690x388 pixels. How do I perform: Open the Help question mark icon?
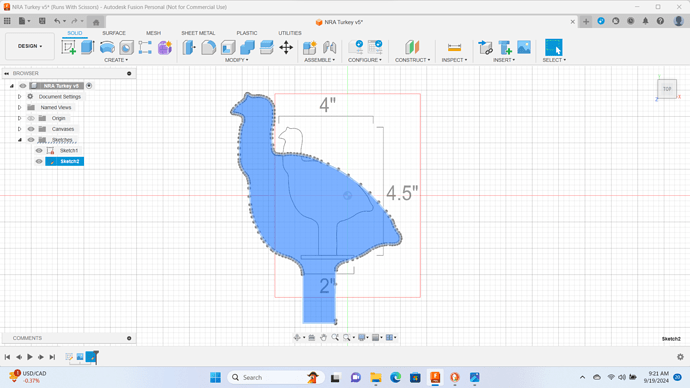(x=660, y=21)
